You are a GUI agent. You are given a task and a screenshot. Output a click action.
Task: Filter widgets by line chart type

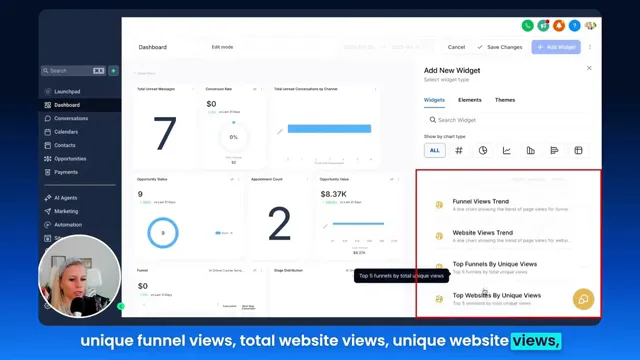click(x=507, y=151)
